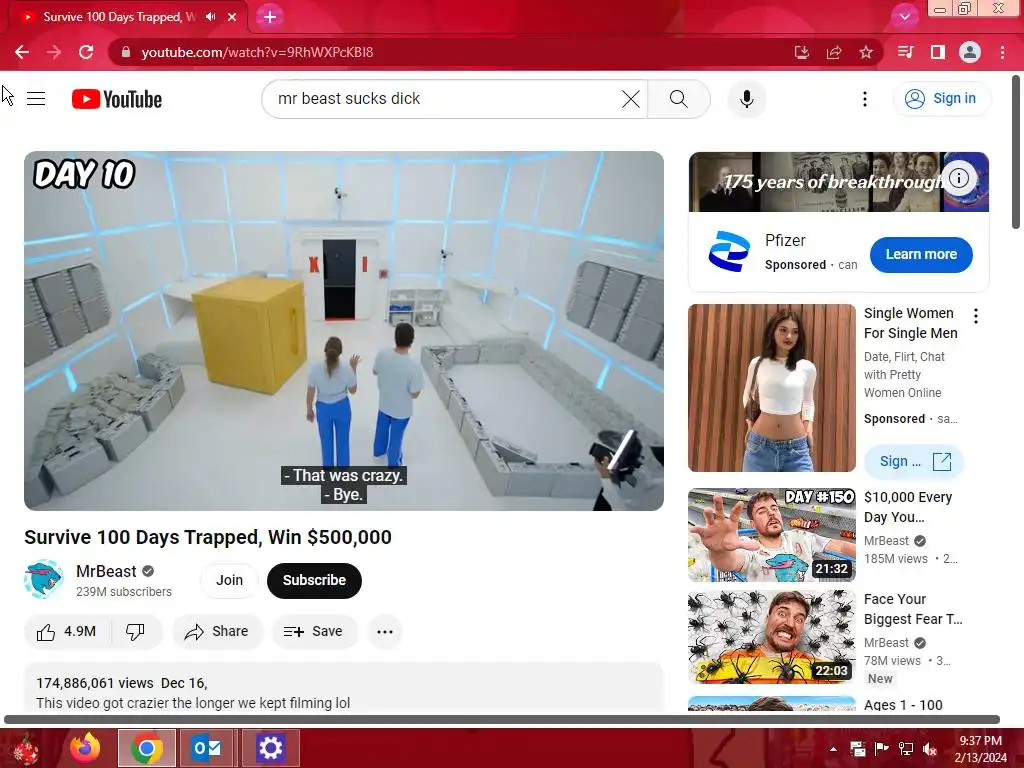Expand the tab search dropdown arrow
1024x768 pixels.
[x=904, y=17]
